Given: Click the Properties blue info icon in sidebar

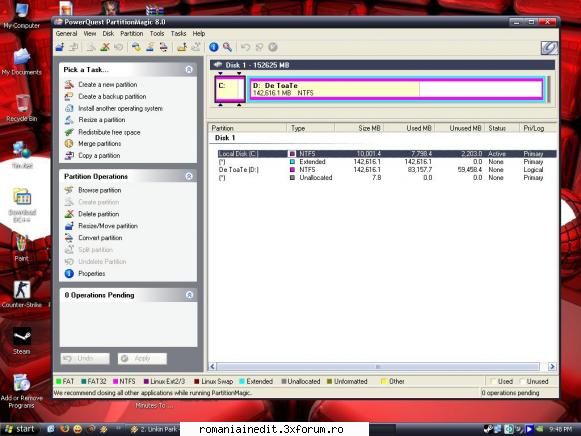Looking at the screenshot, I should (69, 273).
